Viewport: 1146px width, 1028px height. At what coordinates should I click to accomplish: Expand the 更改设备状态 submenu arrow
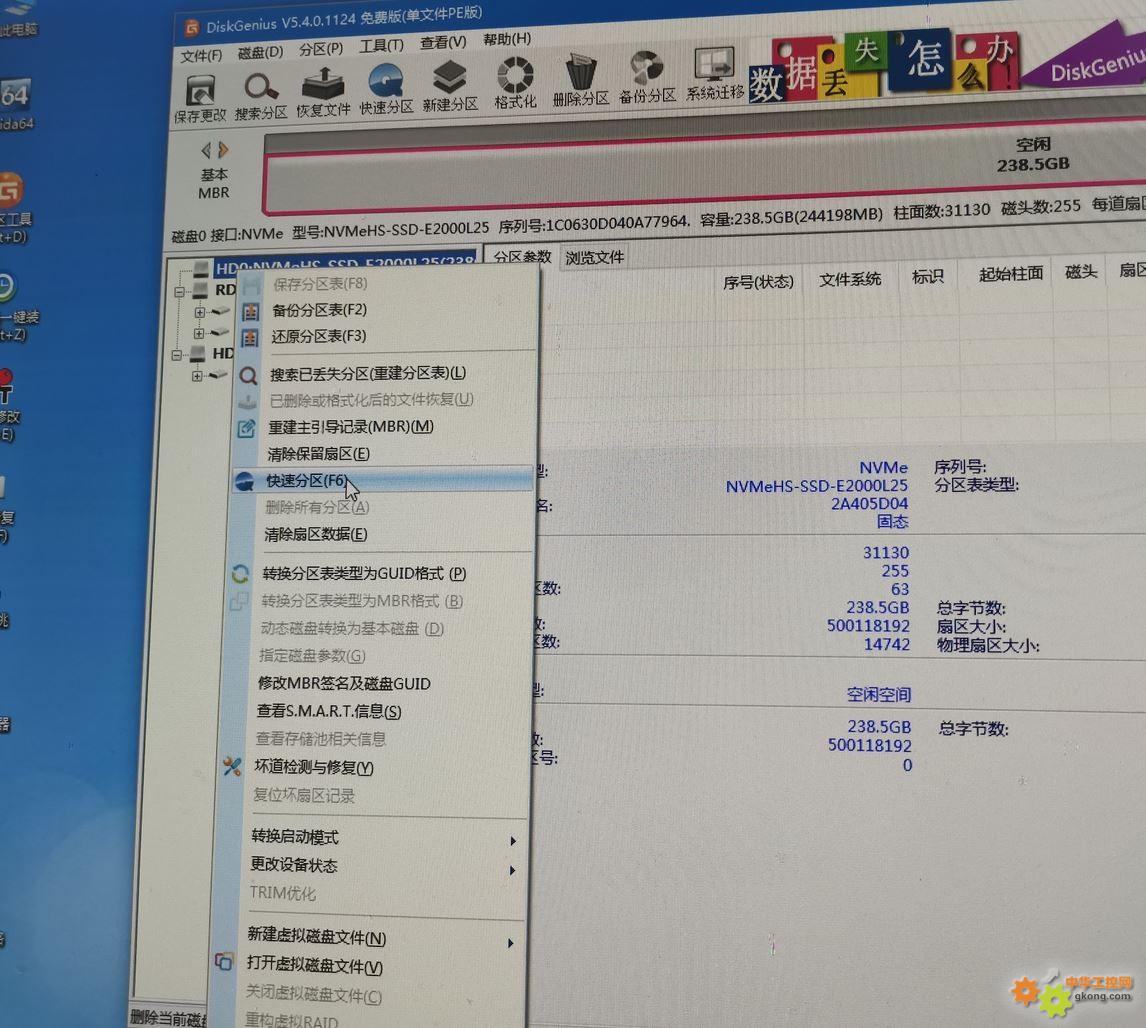512,870
